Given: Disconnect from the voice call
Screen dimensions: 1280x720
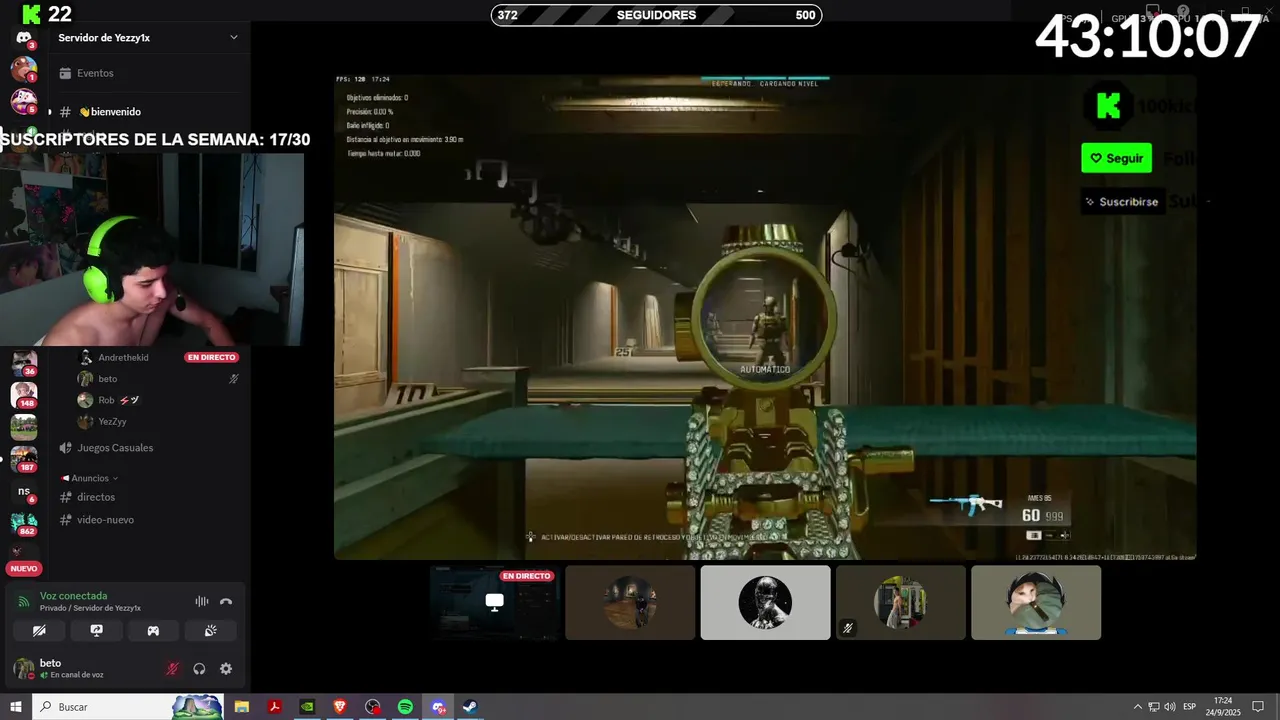Looking at the screenshot, I should 226,601.
